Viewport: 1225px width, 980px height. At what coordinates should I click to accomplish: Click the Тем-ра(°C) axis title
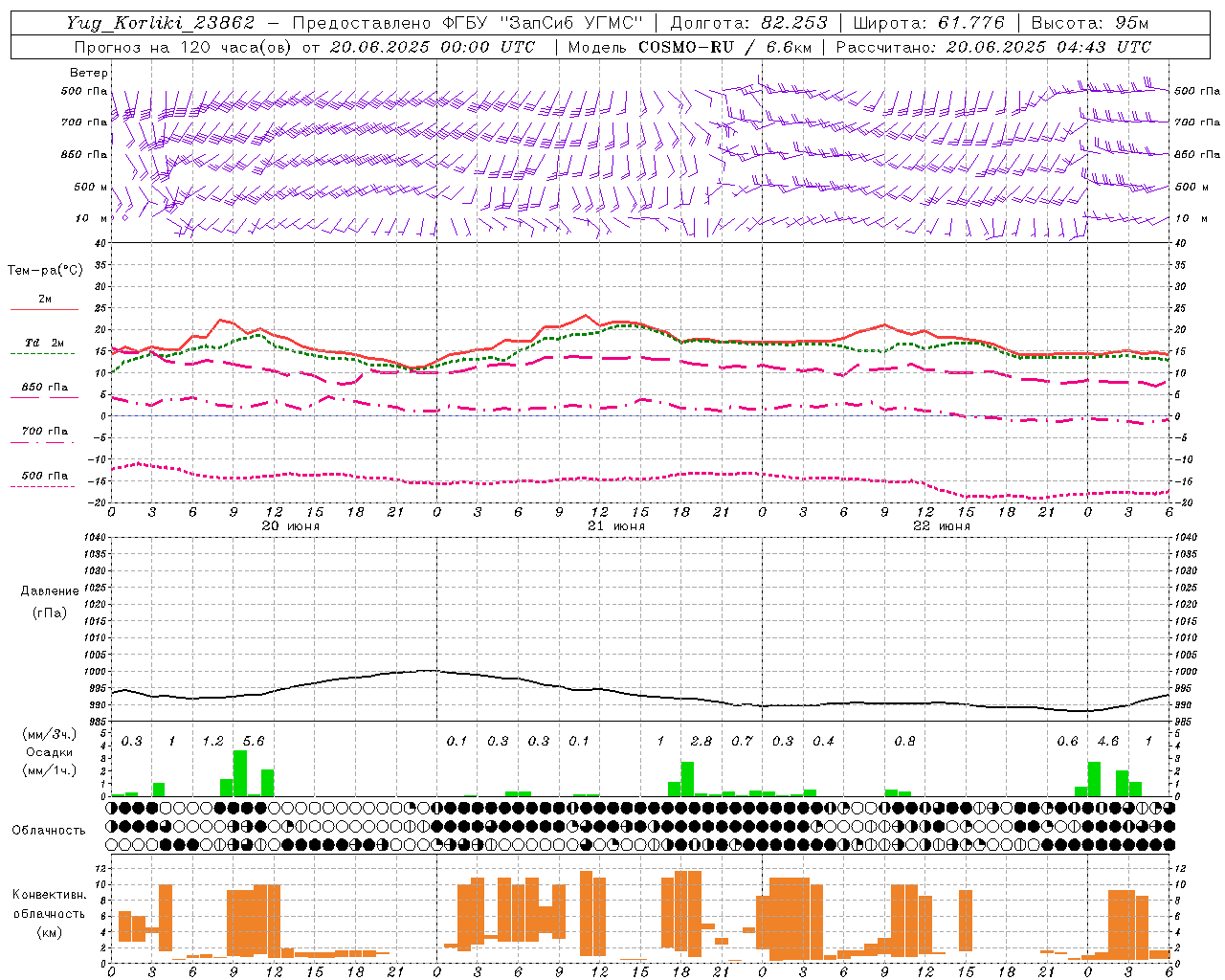(46, 271)
